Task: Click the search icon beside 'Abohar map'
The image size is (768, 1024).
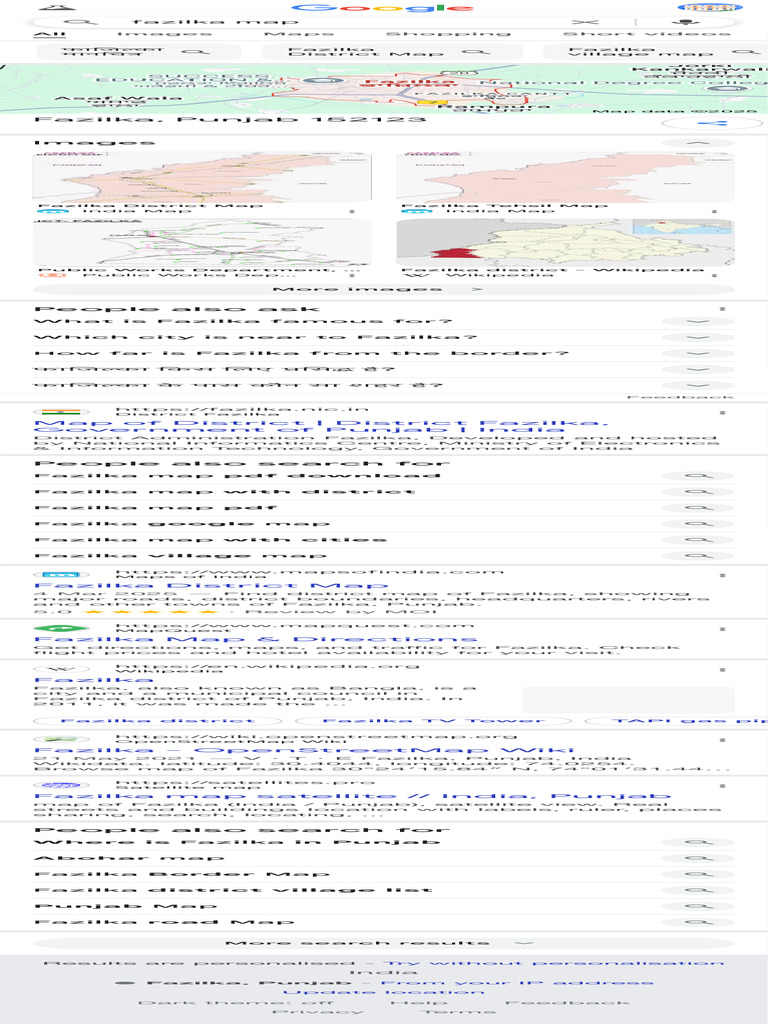Action: click(x=697, y=858)
